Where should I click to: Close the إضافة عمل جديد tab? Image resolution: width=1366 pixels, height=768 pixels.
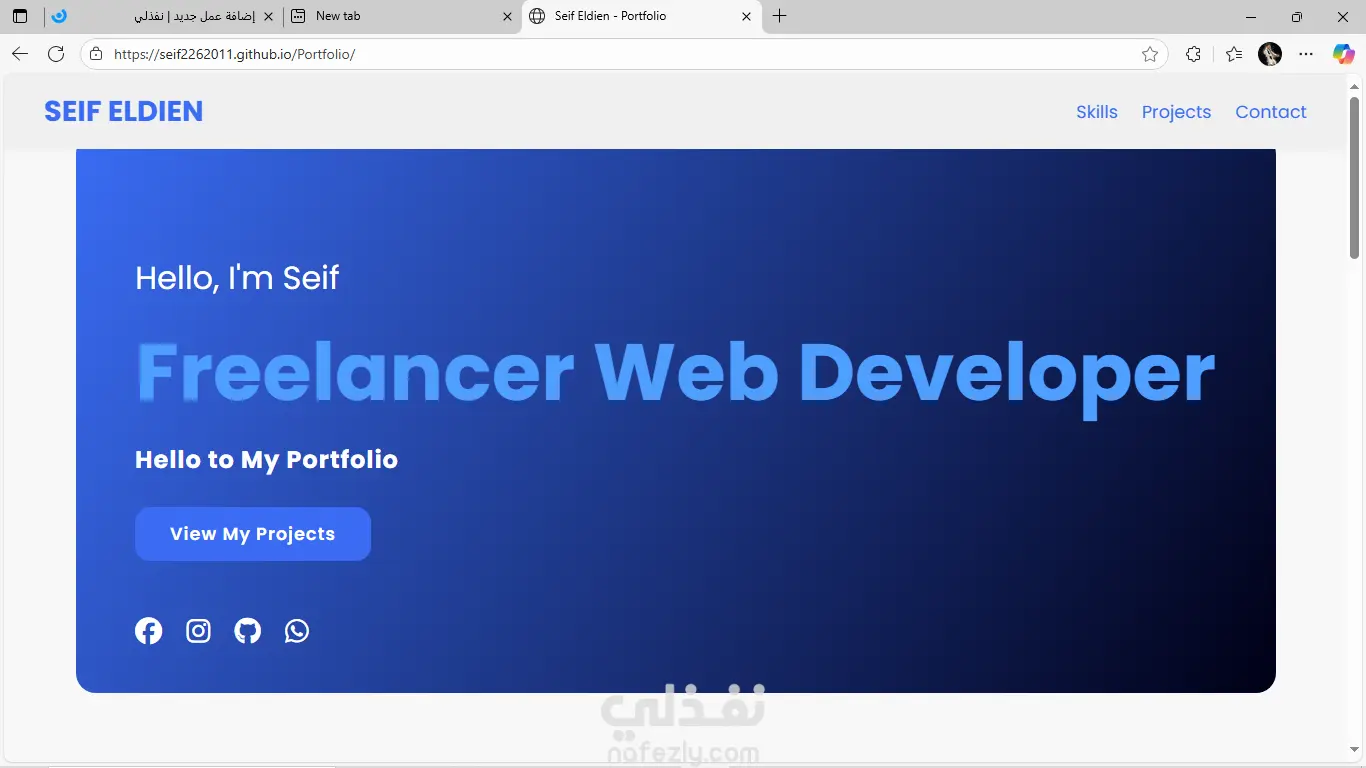pos(268,16)
